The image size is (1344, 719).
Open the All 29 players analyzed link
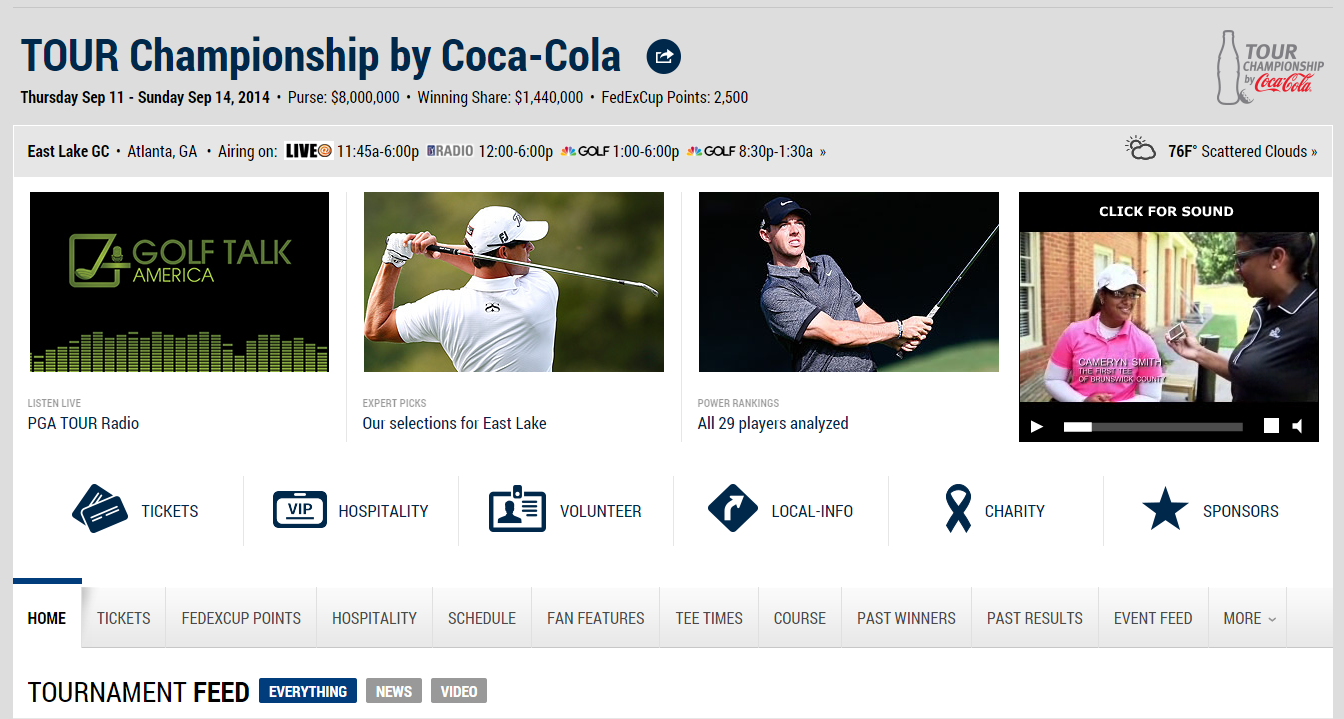(773, 423)
